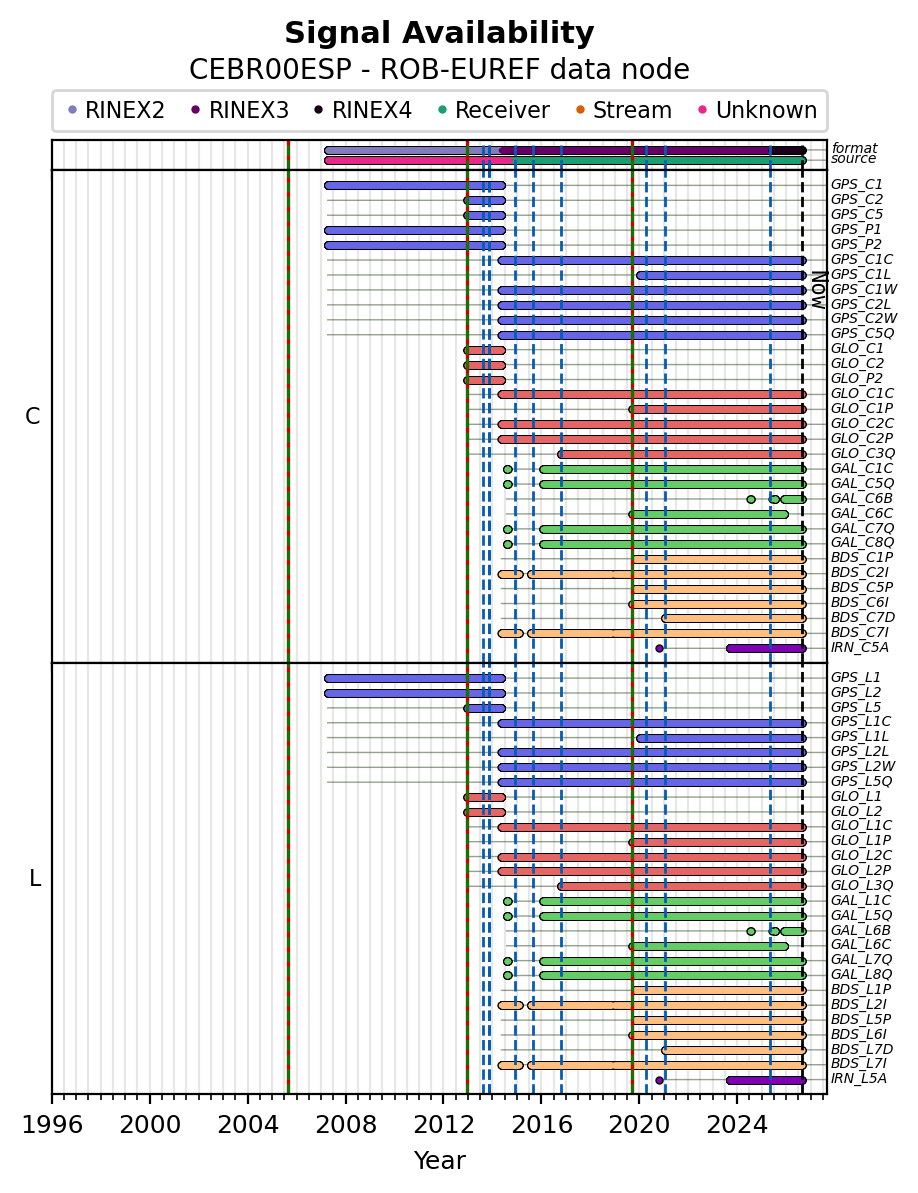Click the 2016 year tick label
The width and height of the screenshot is (918, 1193).
[x=541, y=1125]
